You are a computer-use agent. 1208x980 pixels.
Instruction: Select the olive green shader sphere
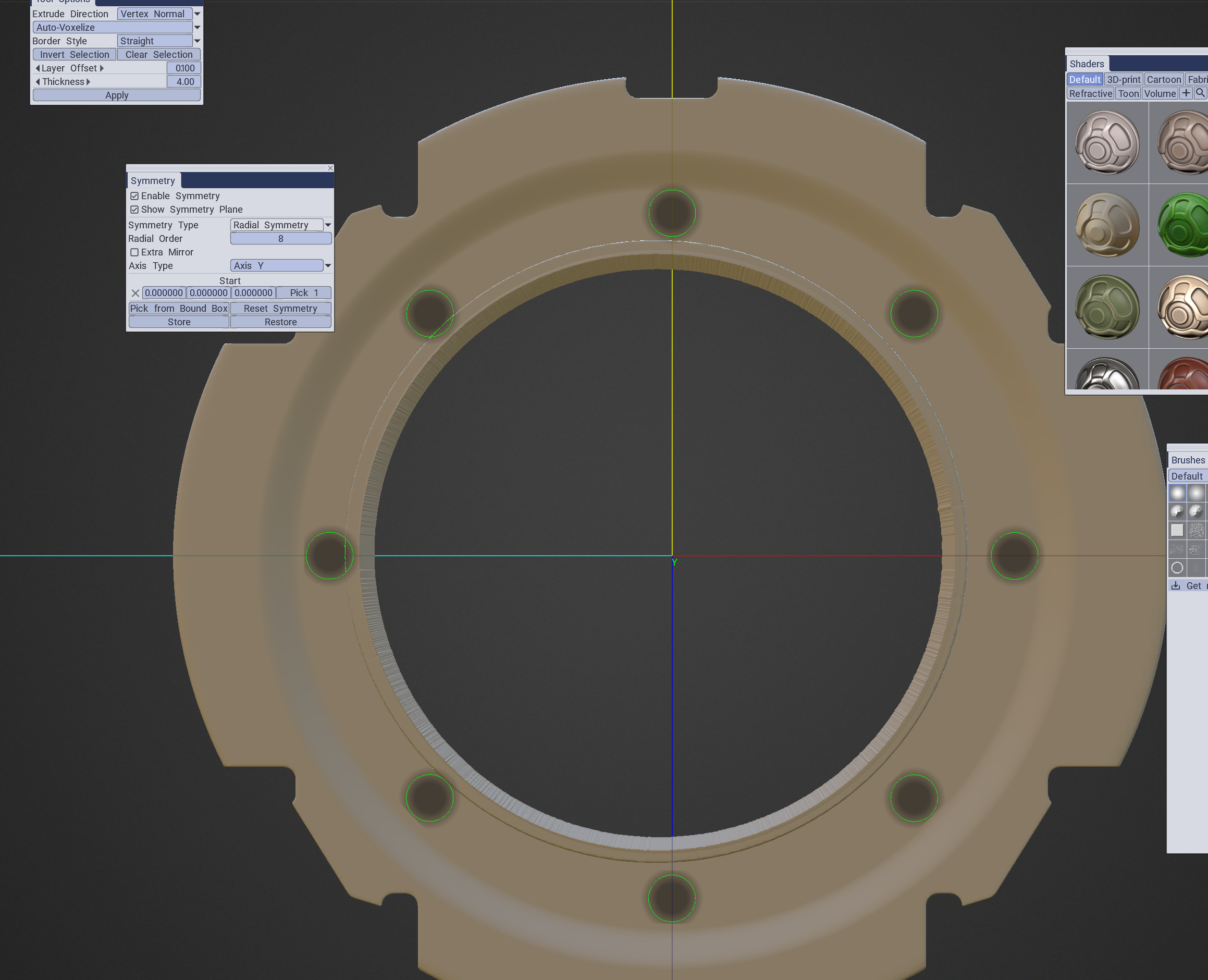(1107, 307)
